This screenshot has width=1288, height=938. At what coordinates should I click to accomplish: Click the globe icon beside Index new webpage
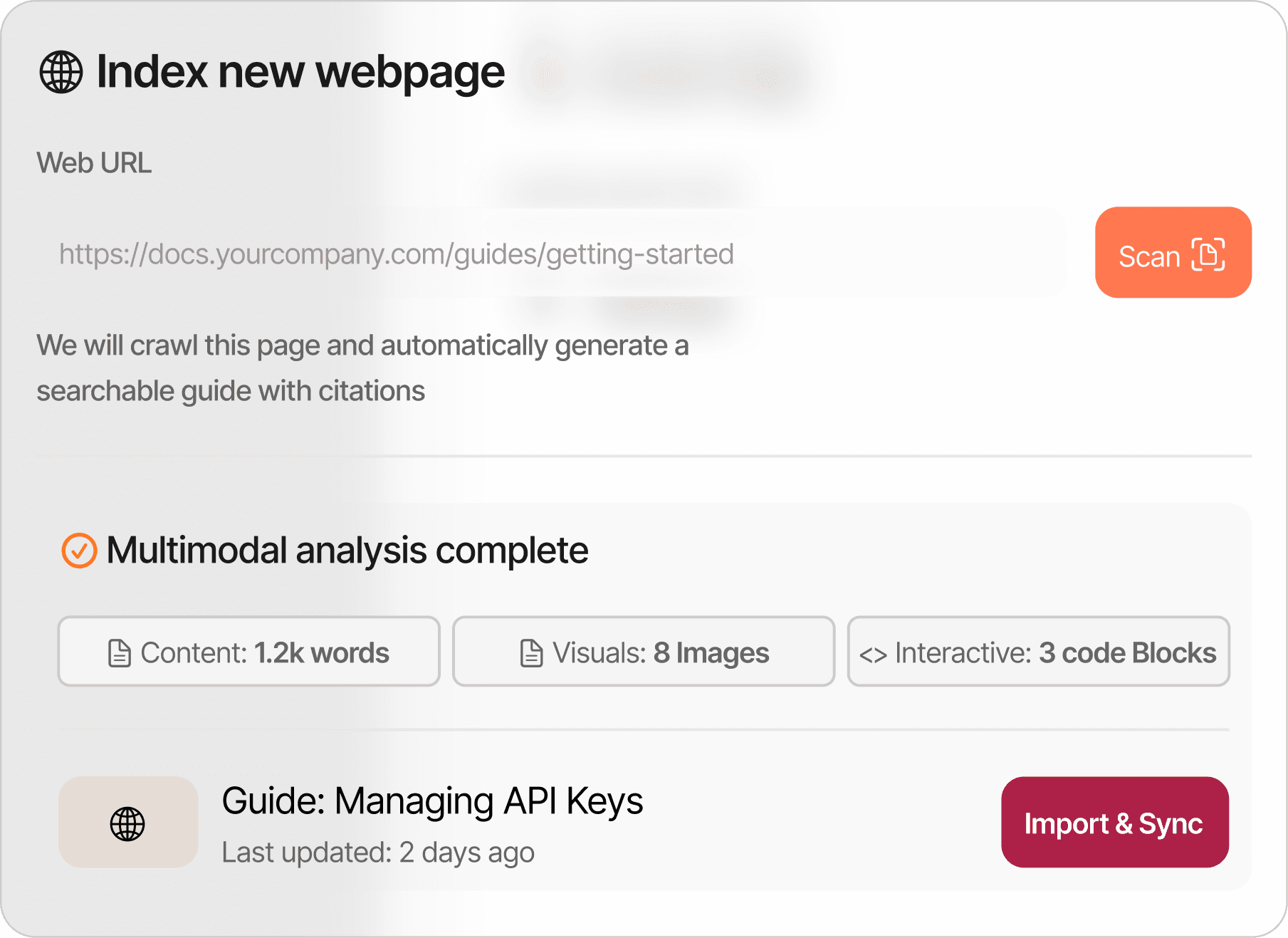click(61, 72)
